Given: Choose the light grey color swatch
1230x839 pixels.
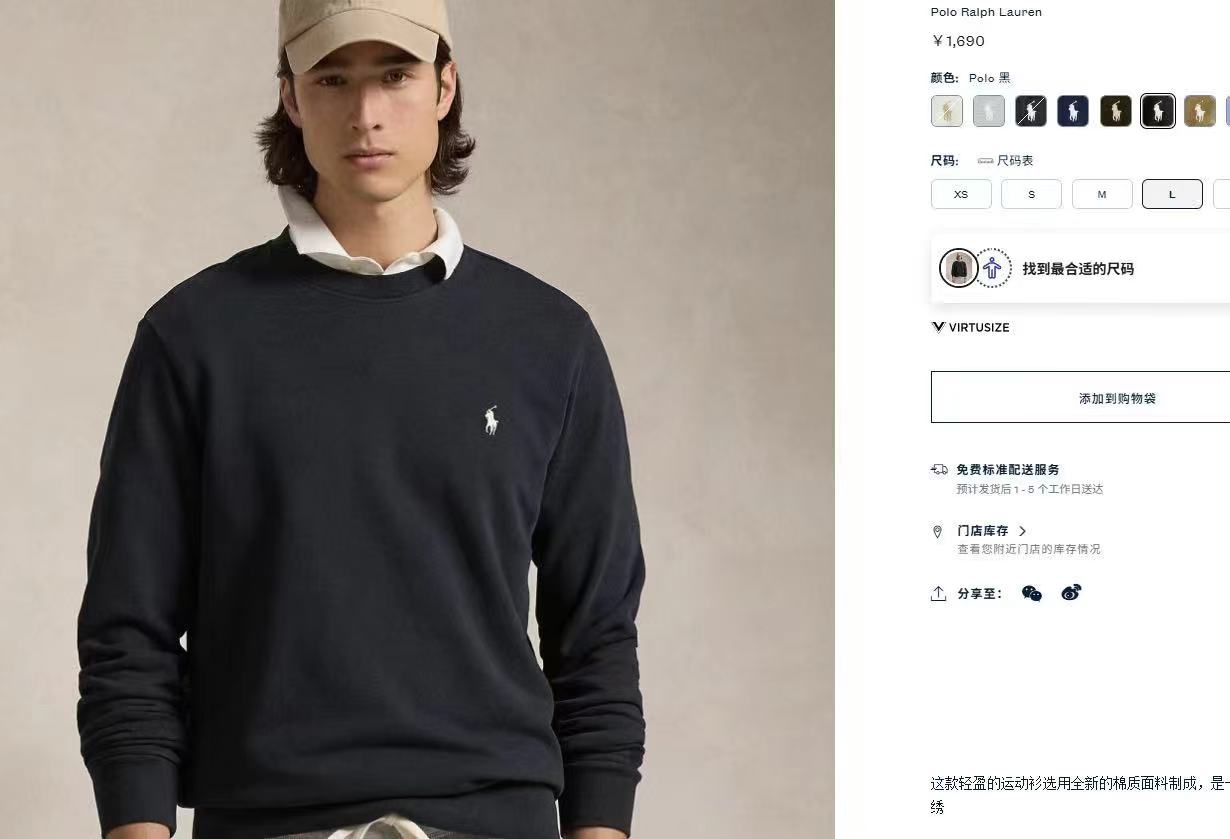Looking at the screenshot, I should (989, 111).
